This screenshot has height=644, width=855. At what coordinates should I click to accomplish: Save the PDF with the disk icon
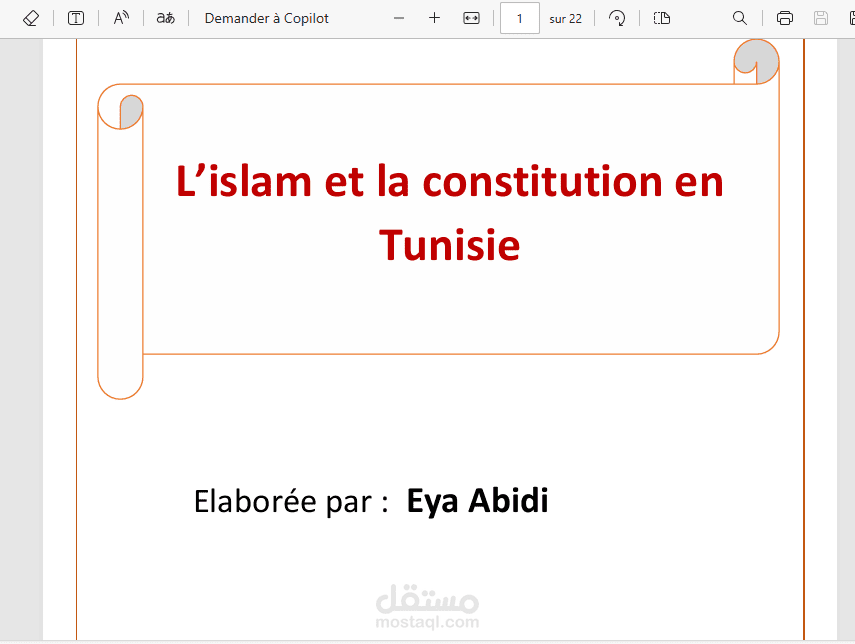coord(821,18)
